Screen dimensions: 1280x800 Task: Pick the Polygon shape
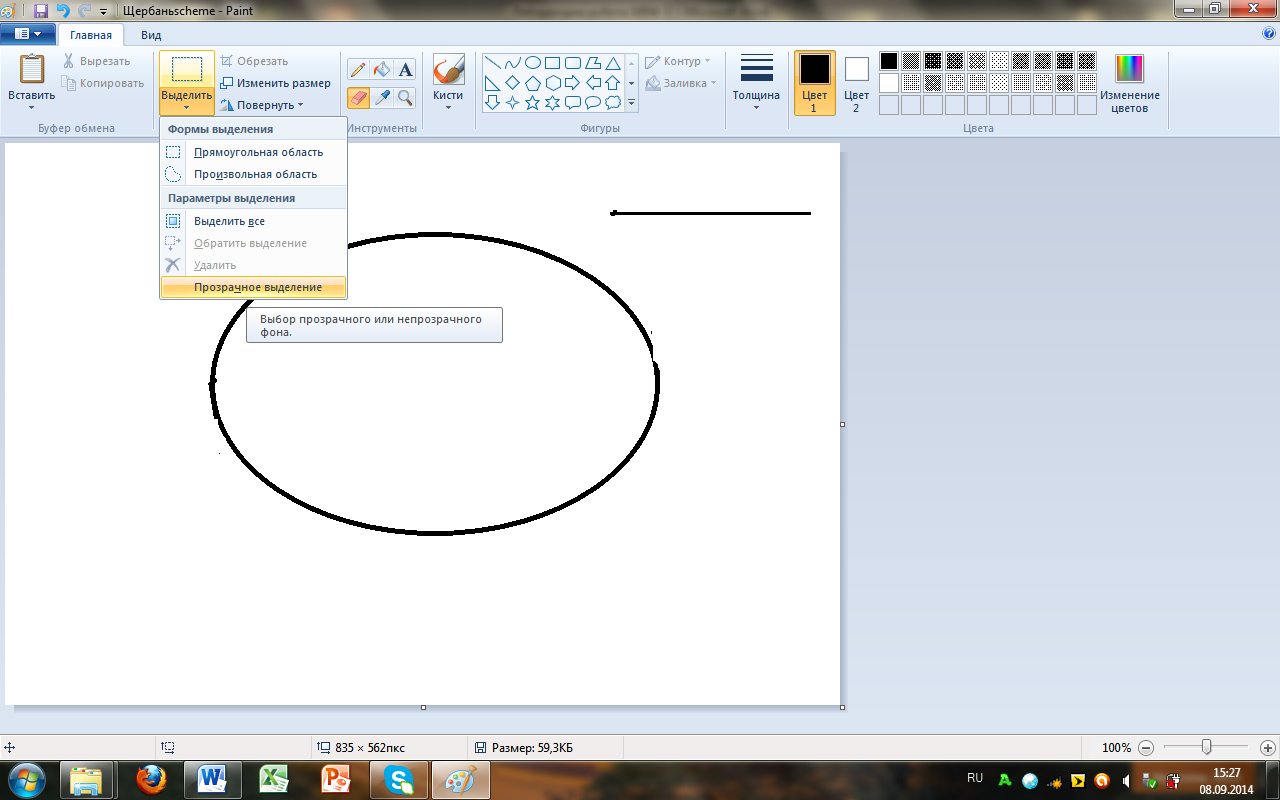click(x=593, y=63)
